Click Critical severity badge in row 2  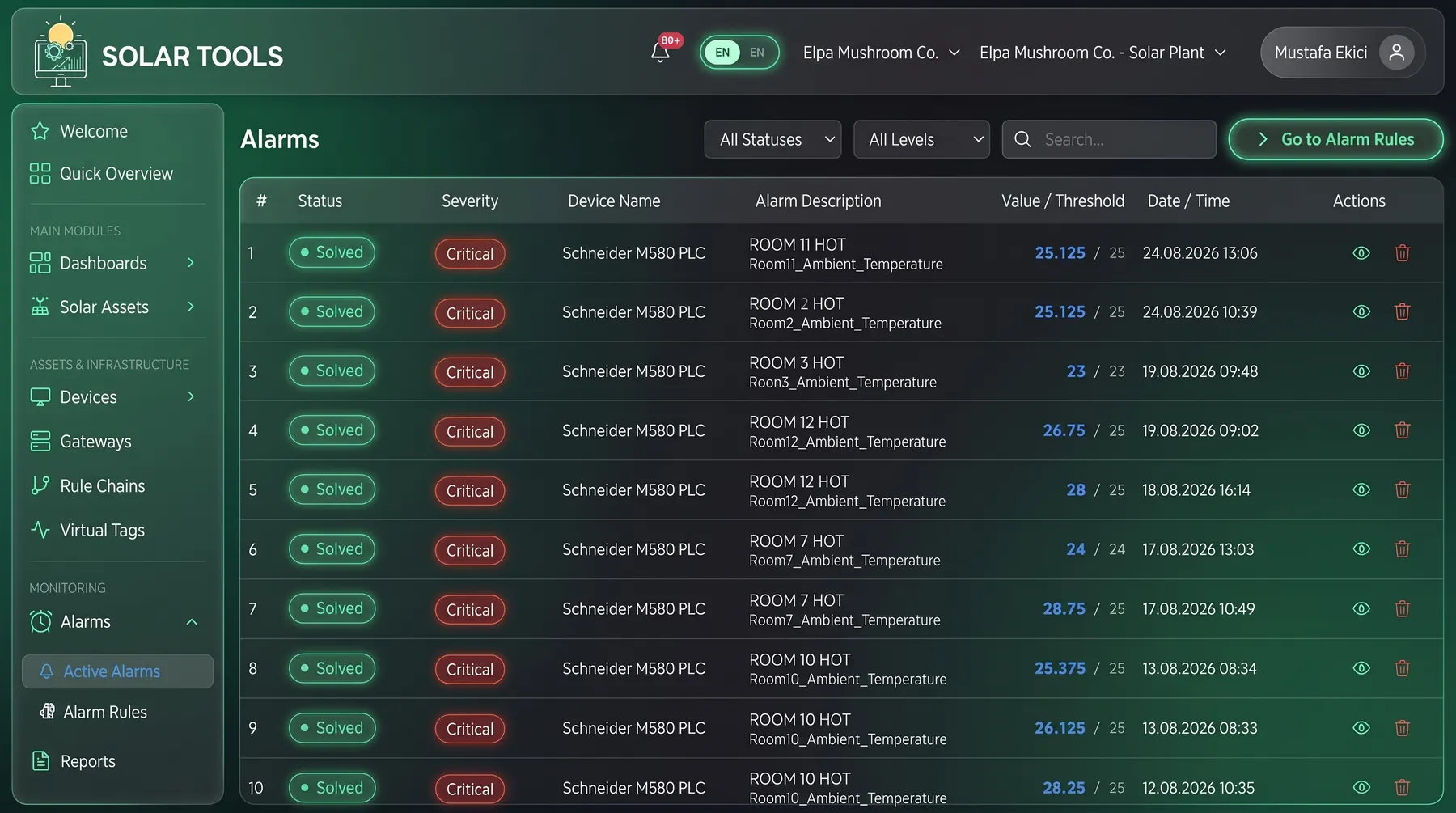coord(470,313)
